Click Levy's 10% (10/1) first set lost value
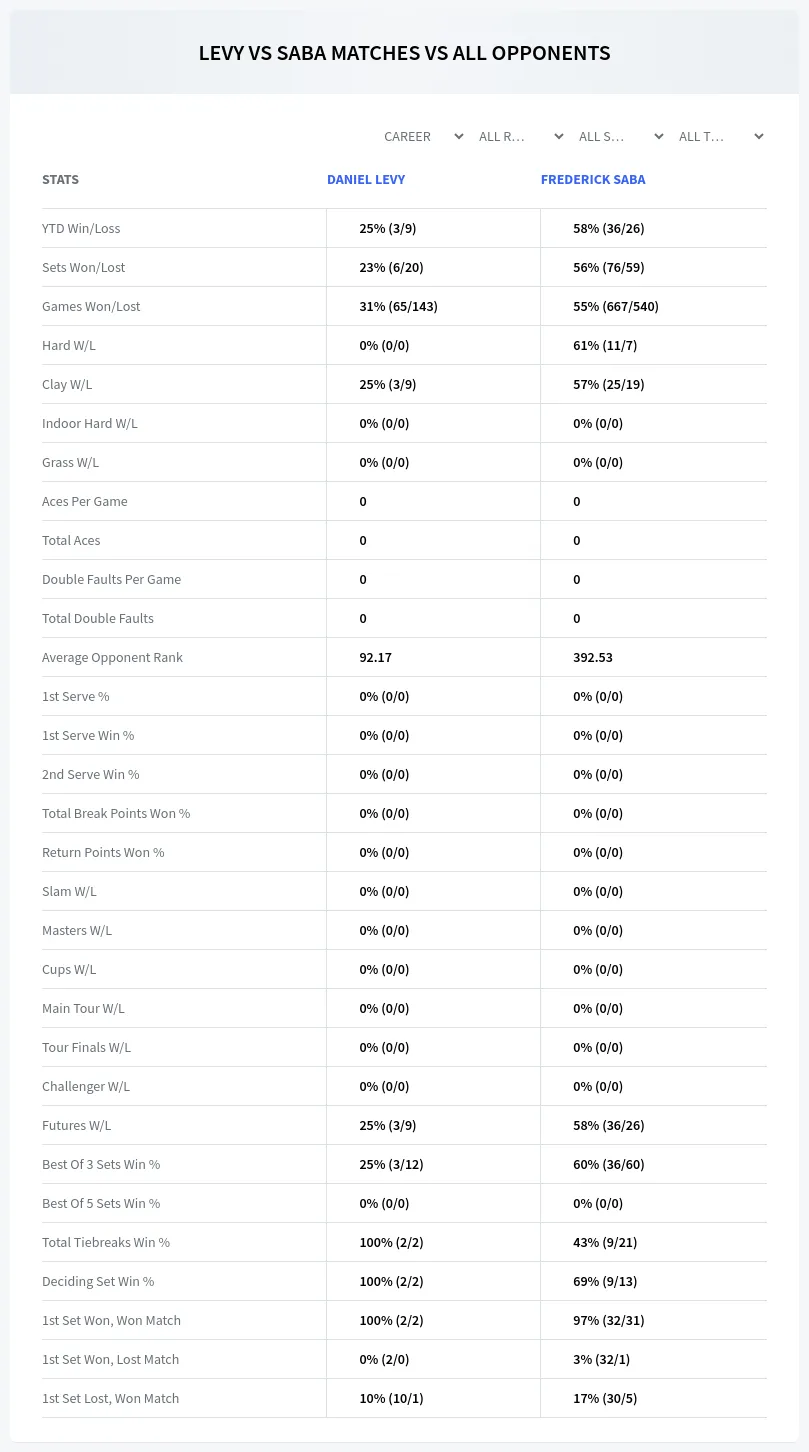The width and height of the screenshot is (809, 1452). pyautogui.click(x=391, y=1398)
